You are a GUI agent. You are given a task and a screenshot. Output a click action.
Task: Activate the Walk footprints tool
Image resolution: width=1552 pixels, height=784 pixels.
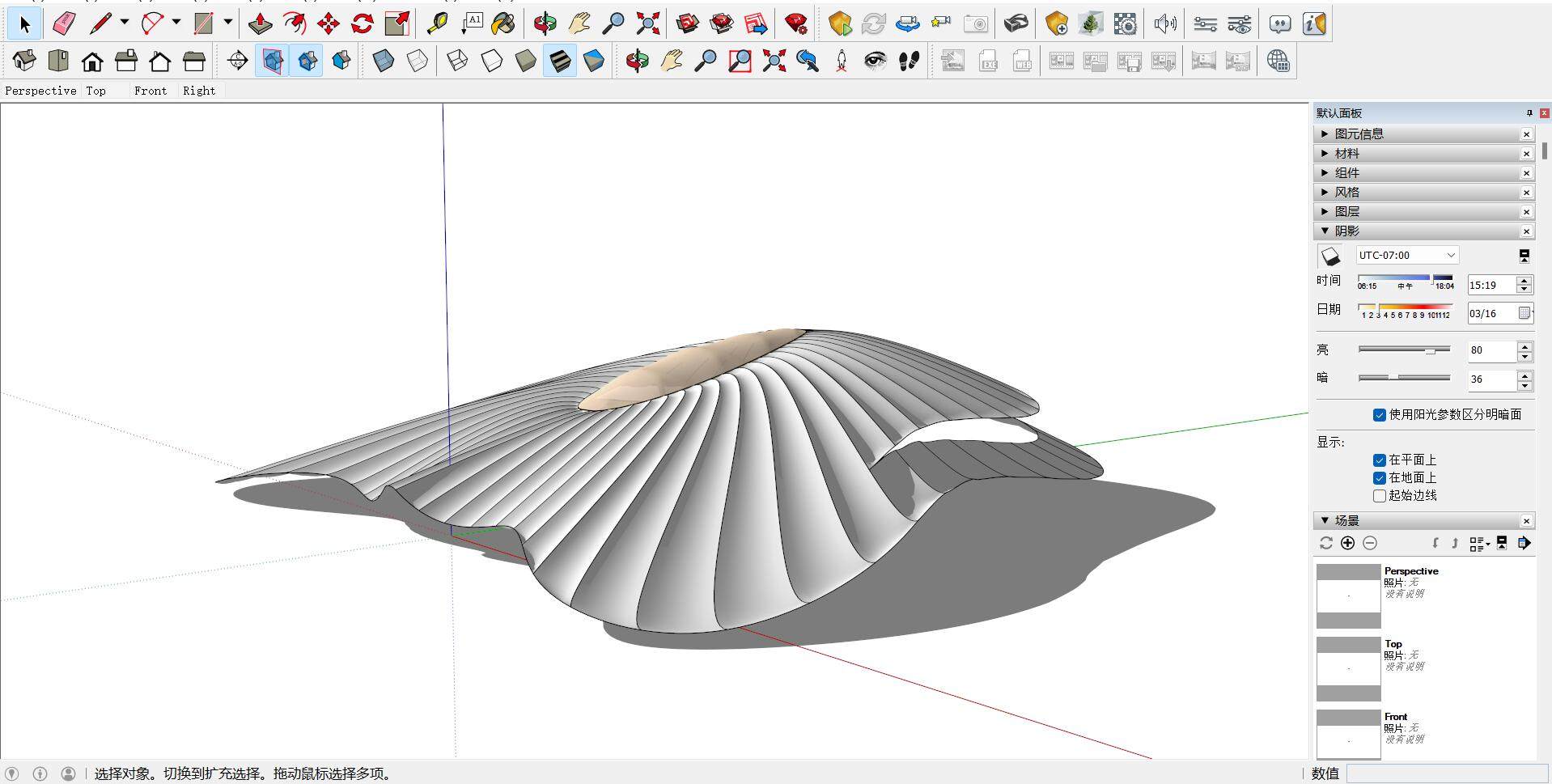tap(910, 61)
